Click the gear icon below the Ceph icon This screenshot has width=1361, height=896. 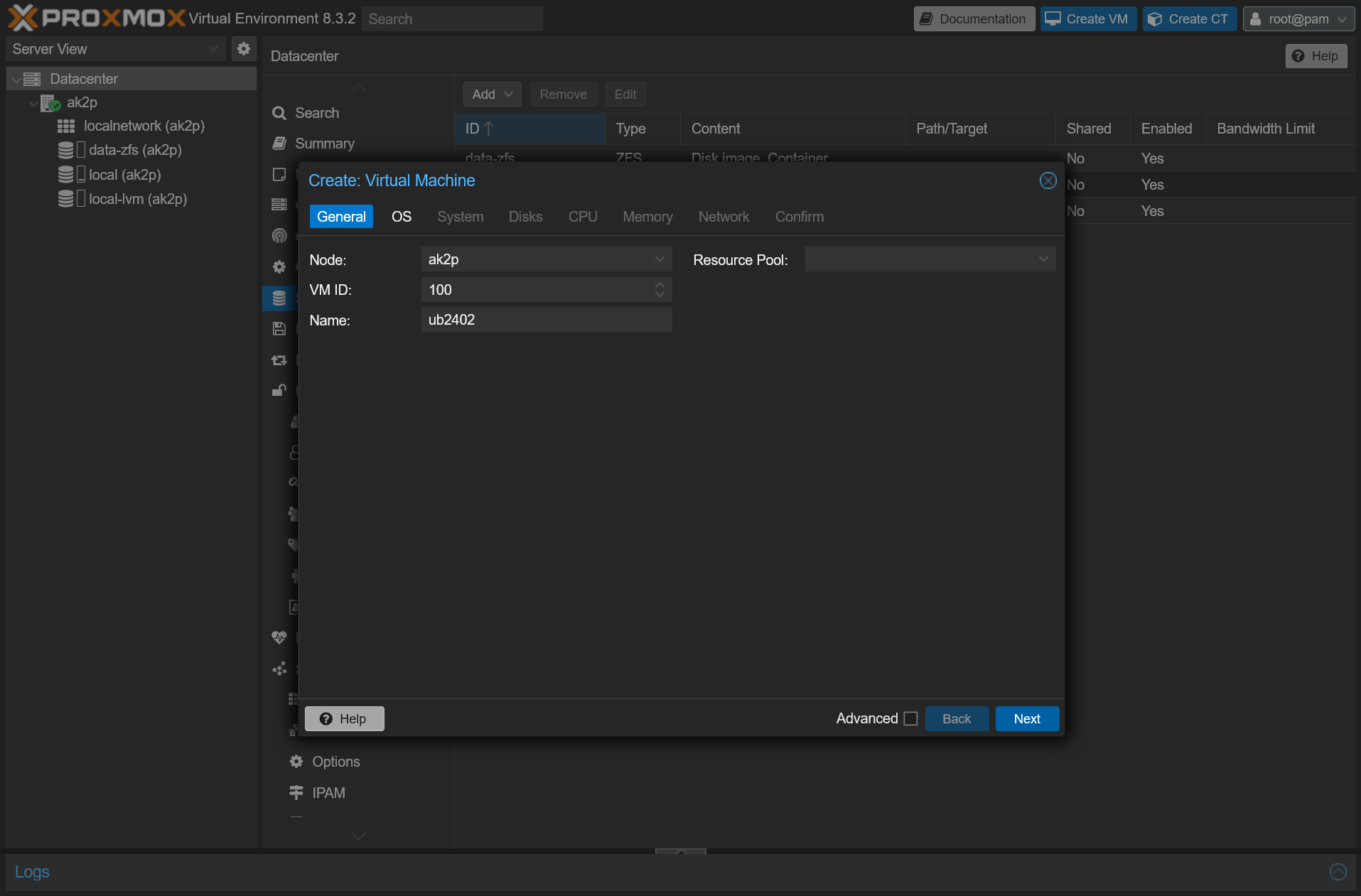tap(279, 266)
